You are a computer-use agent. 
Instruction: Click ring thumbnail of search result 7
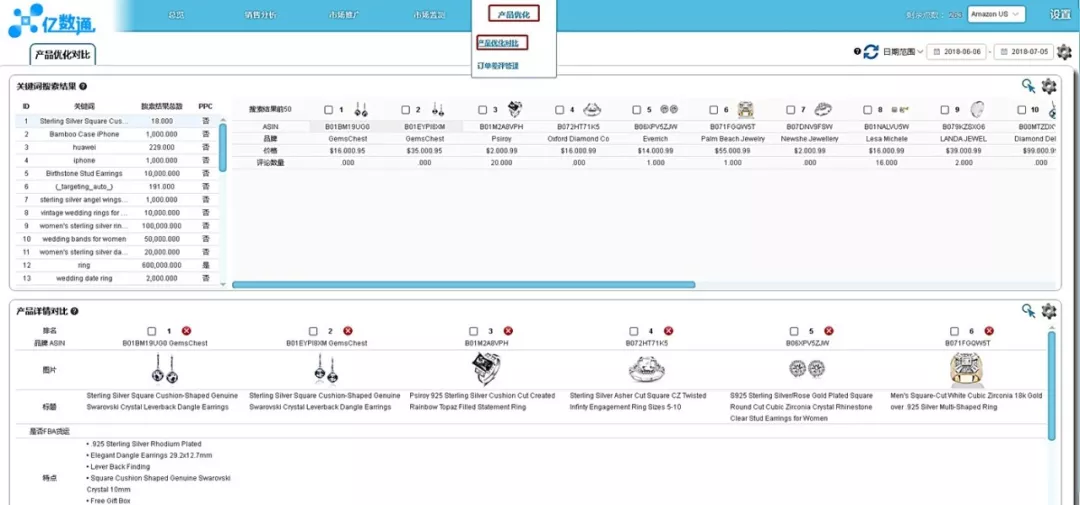coord(823,109)
